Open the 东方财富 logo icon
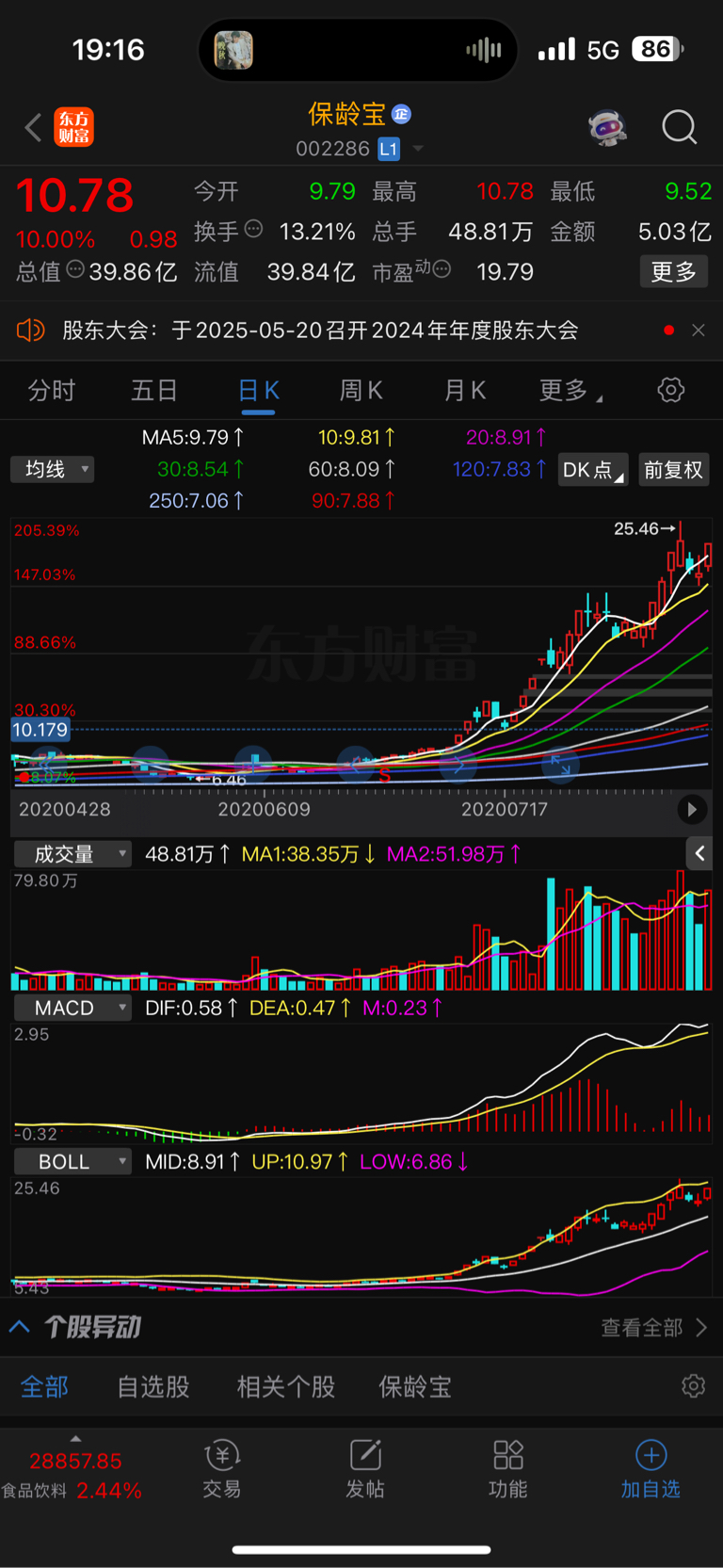The width and height of the screenshot is (723, 1568). point(73,127)
